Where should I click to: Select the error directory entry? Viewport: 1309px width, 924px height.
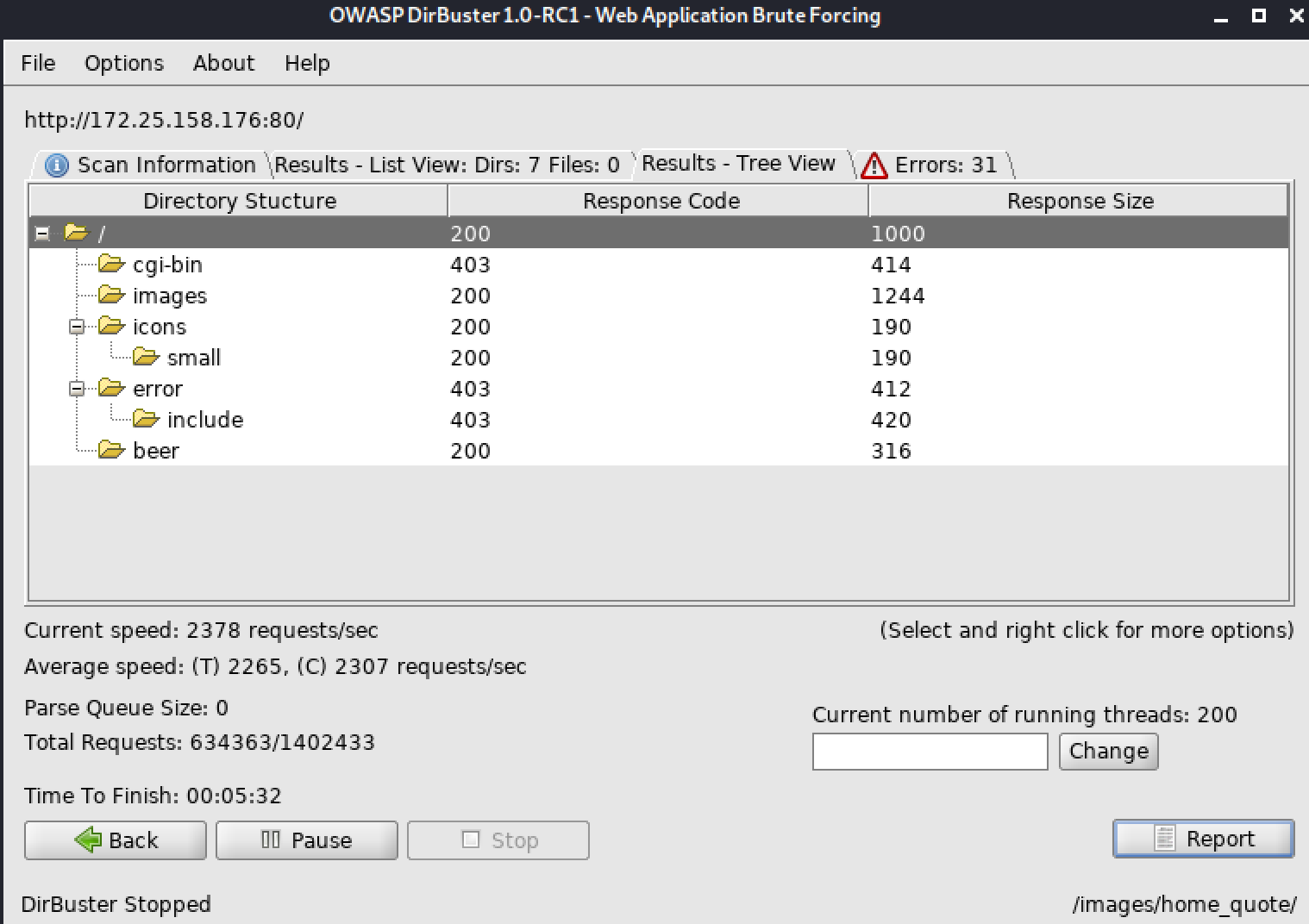pos(659,389)
